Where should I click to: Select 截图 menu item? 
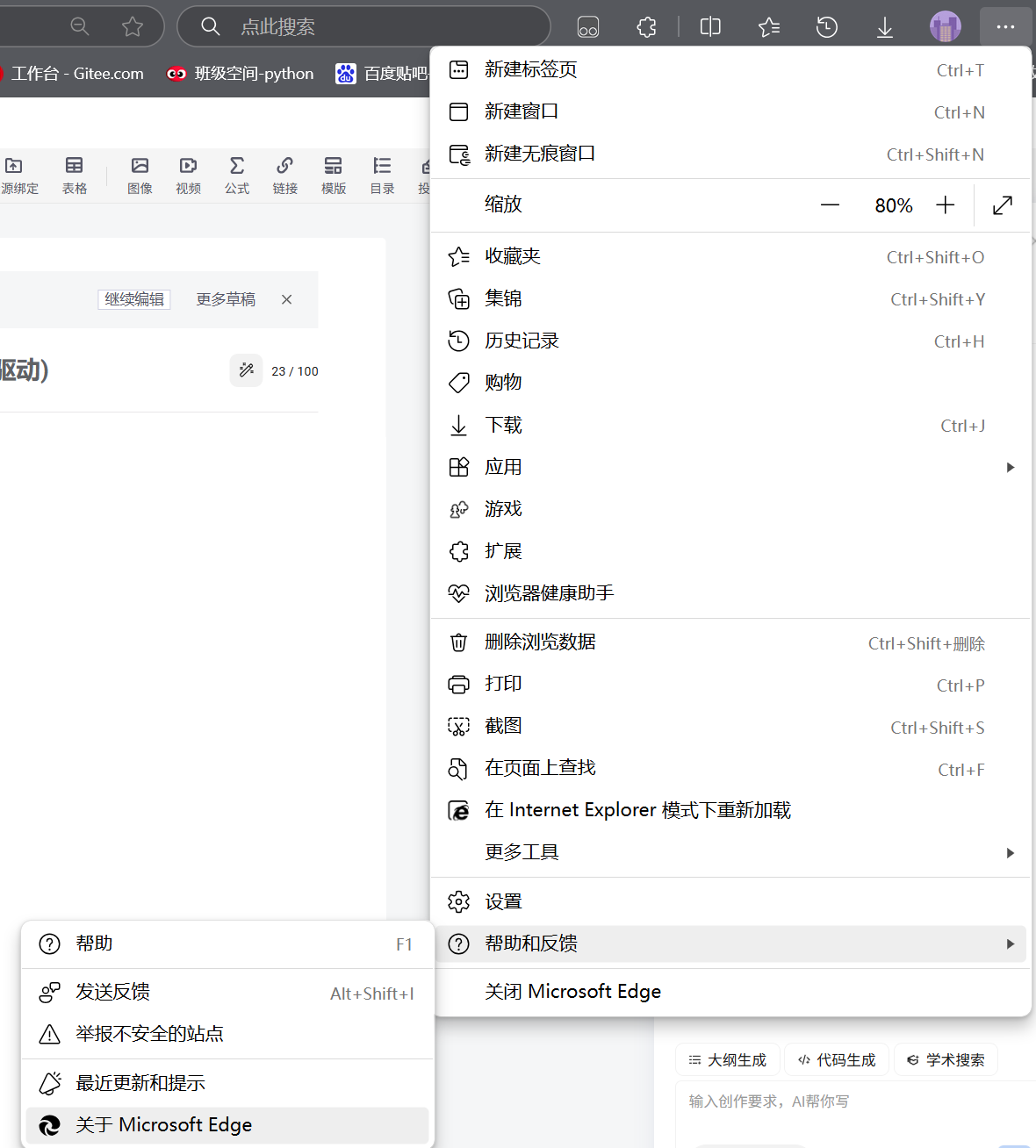(730, 727)
